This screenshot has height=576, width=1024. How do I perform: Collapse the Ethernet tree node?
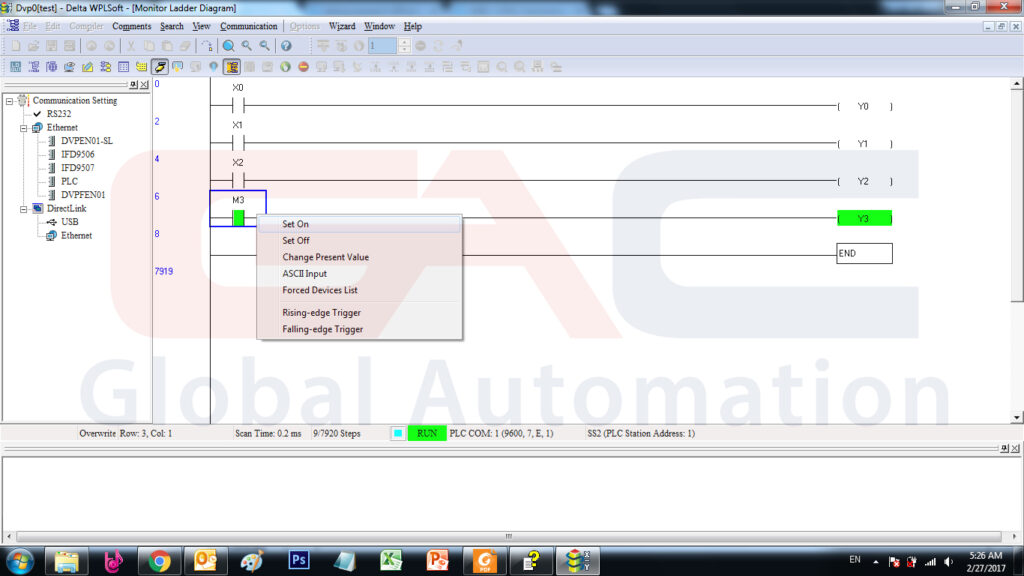coord(23,128)
